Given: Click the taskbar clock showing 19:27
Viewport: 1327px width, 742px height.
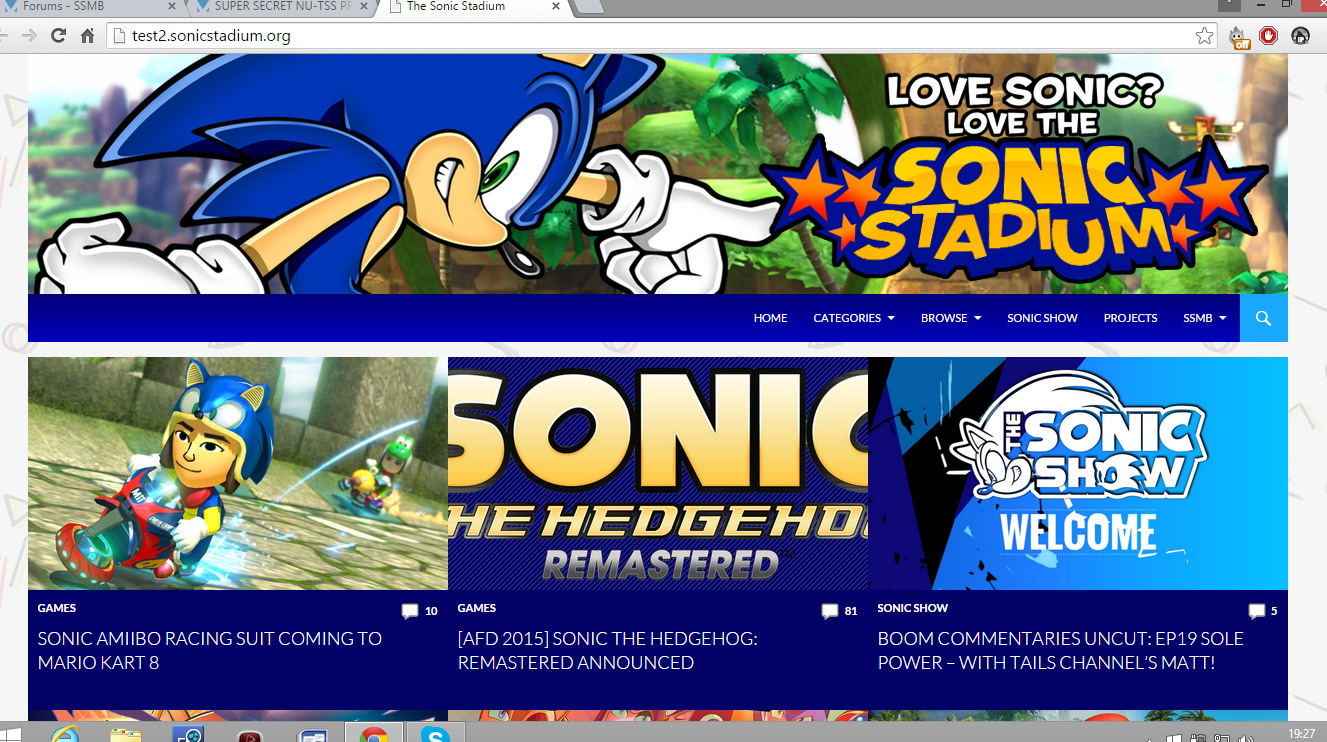Looking at the screenshot, I should [1301, 733].
